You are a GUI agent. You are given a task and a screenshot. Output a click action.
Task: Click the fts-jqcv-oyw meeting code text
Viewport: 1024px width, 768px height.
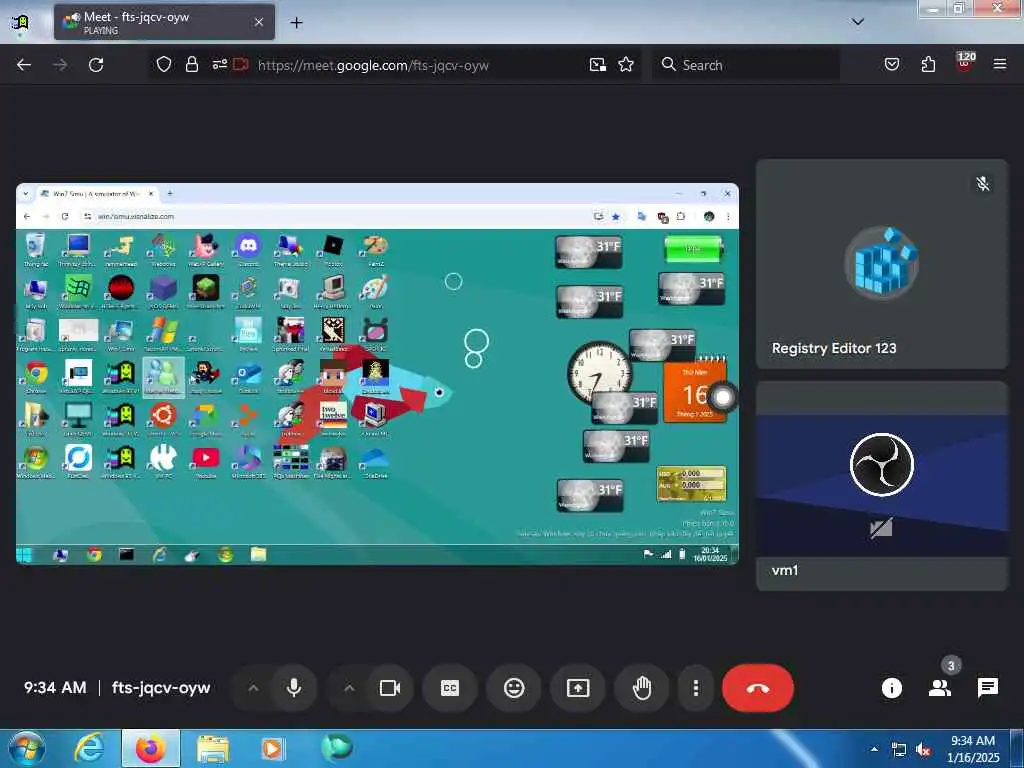[x=161, y=688]
